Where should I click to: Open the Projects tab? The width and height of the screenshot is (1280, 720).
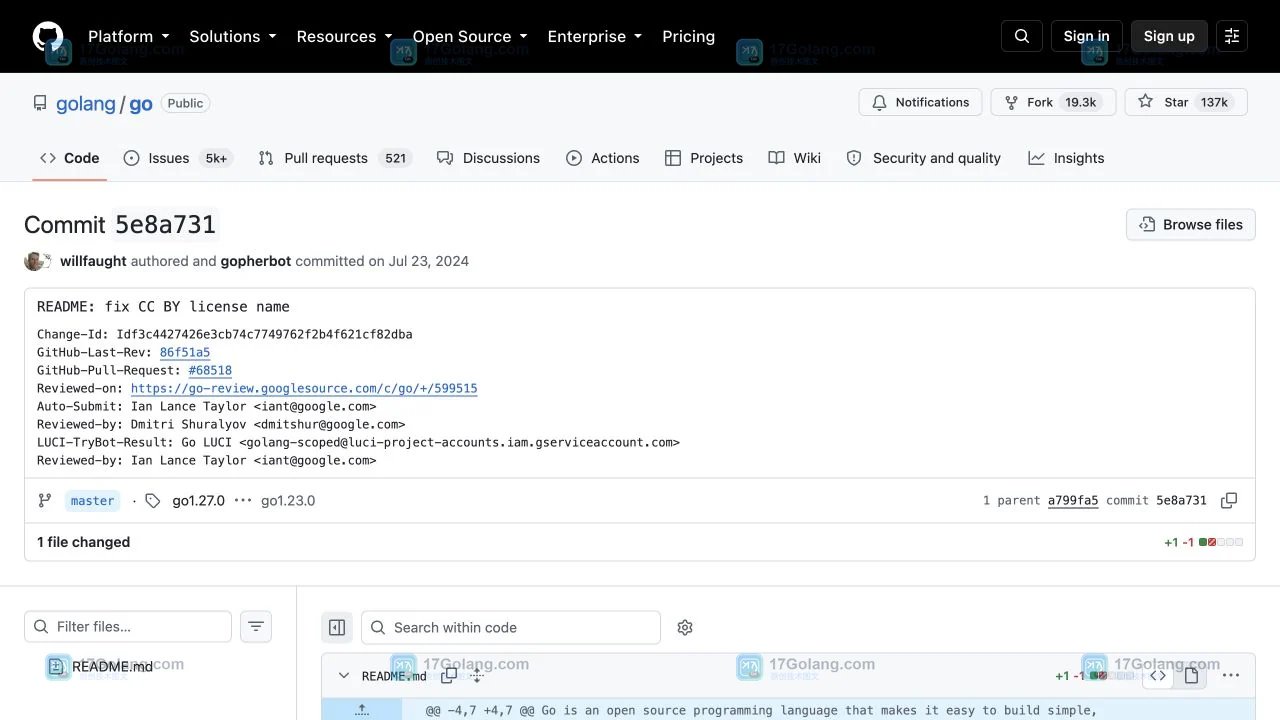point(704,158)
